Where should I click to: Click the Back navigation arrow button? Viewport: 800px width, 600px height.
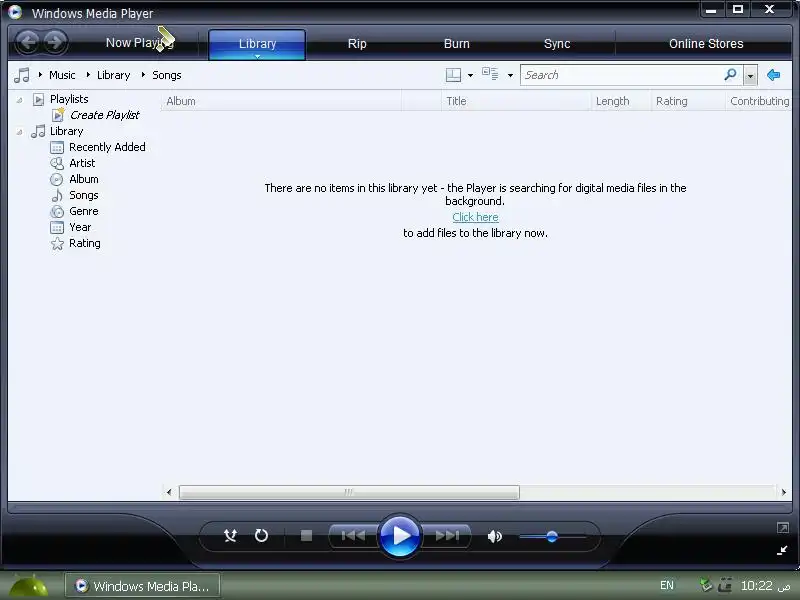[x=28, y=42]
